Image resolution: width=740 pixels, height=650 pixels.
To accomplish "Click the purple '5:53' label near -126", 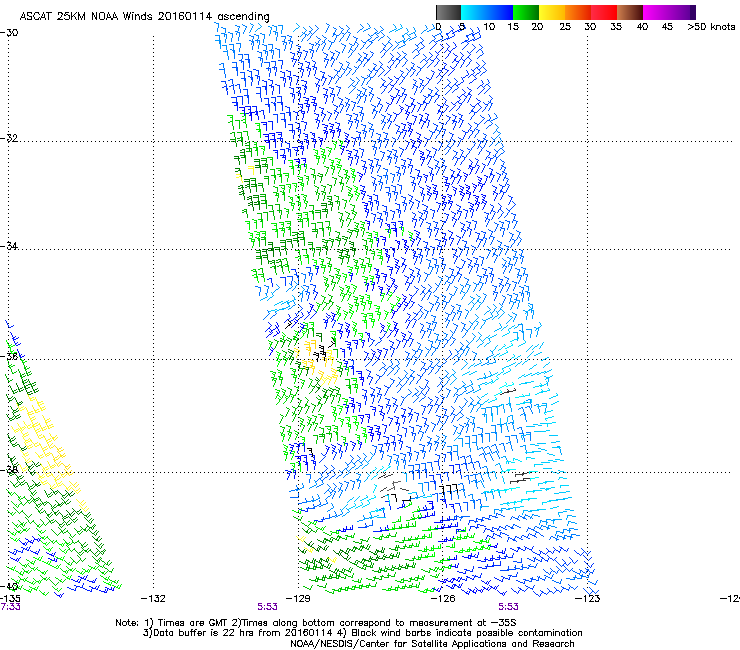I will 508,607.
